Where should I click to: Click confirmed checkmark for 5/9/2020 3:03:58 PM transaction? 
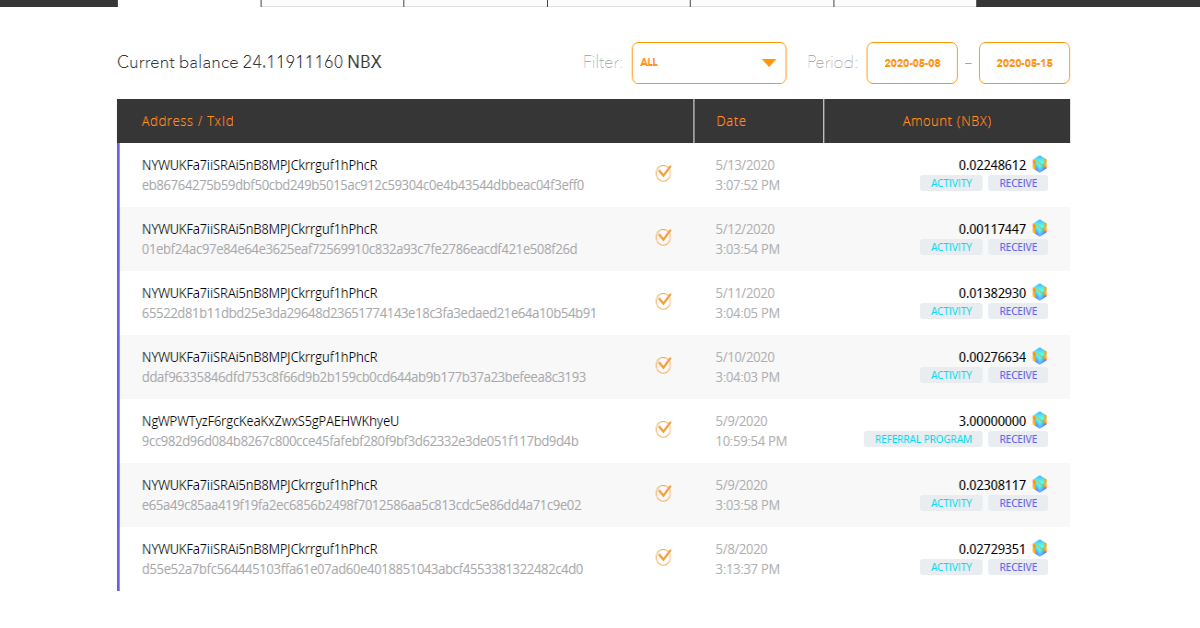pos(663,493)
